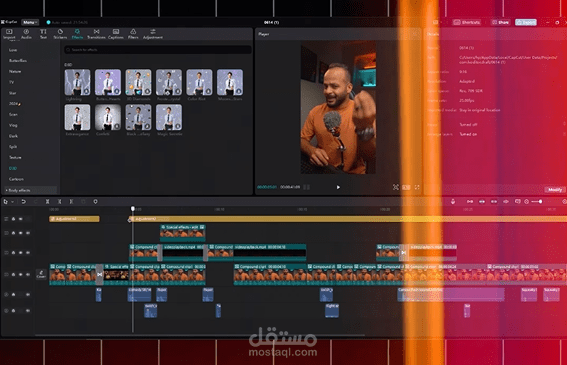Select the 2024 effects category
The height and width of the screenshot is (365, 567).
coord(14,104)
